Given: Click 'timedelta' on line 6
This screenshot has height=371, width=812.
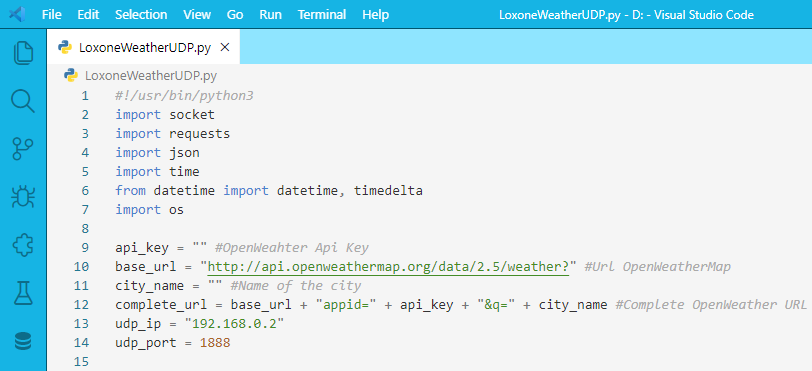Looking at the screenshot, I should coord(388,191).
